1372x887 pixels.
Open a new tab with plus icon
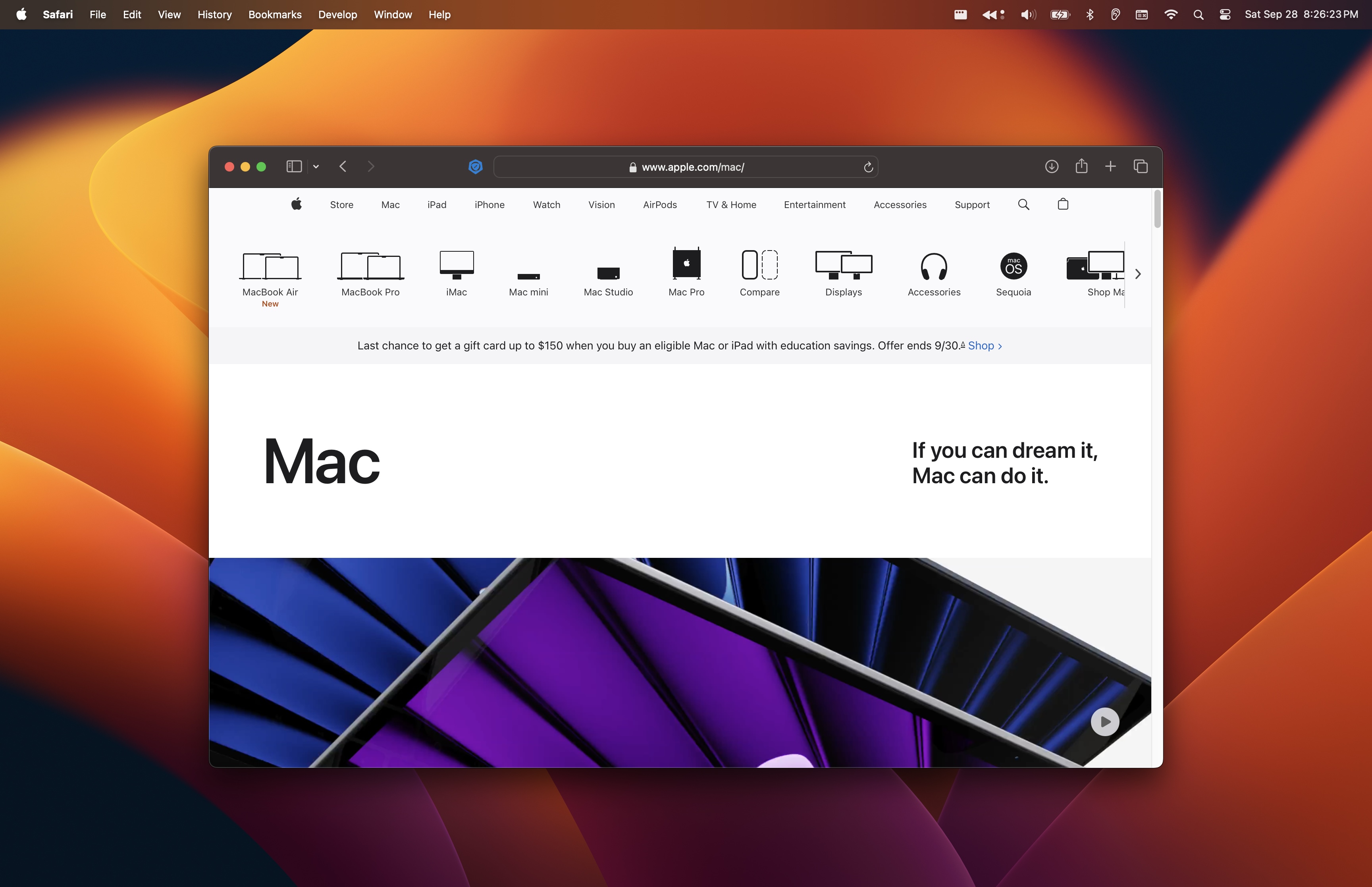click(1111, 166)
